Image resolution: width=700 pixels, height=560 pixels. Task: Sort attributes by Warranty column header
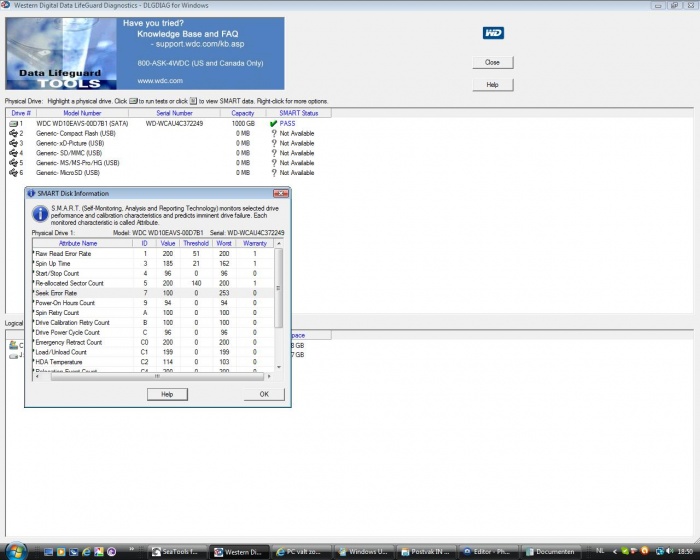coord(255,243)
